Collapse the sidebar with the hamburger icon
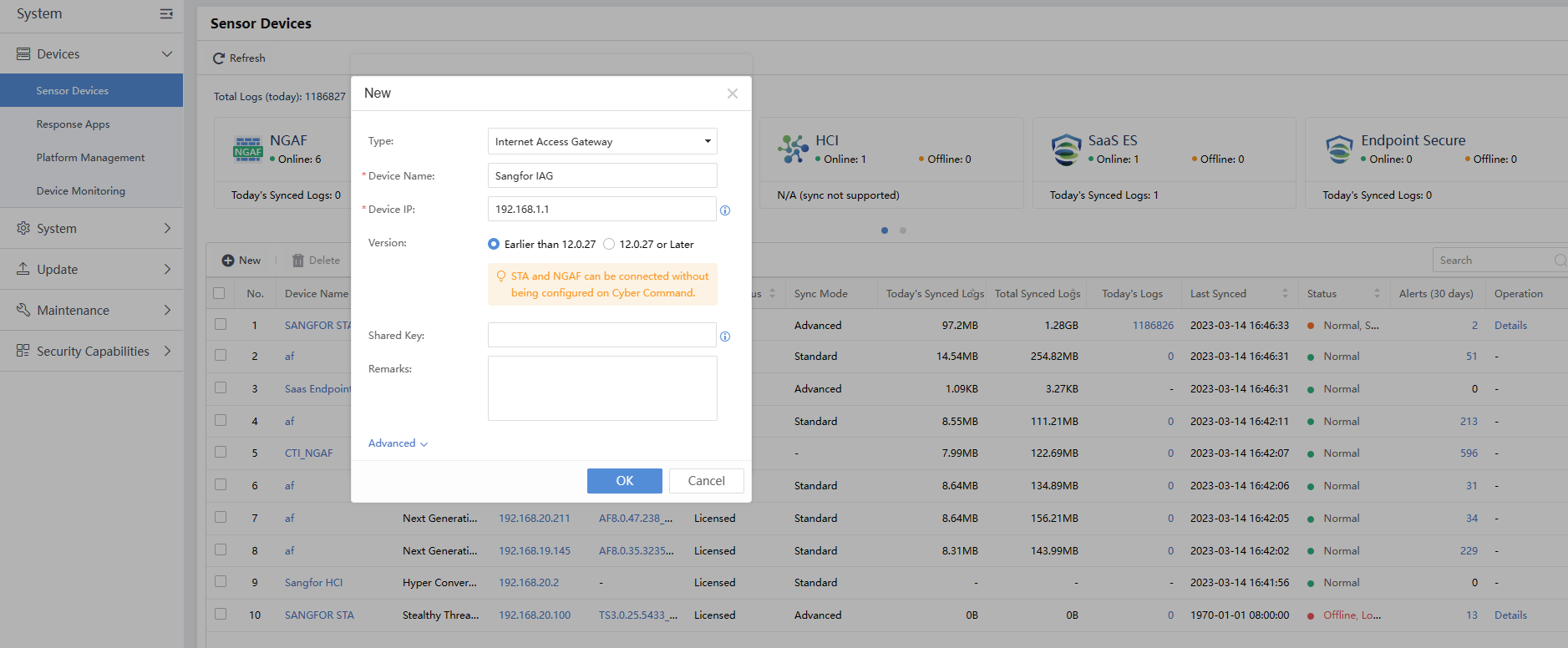Viewport: 1568px width, 648px height. pyautogui.click(x=166, y=13)
